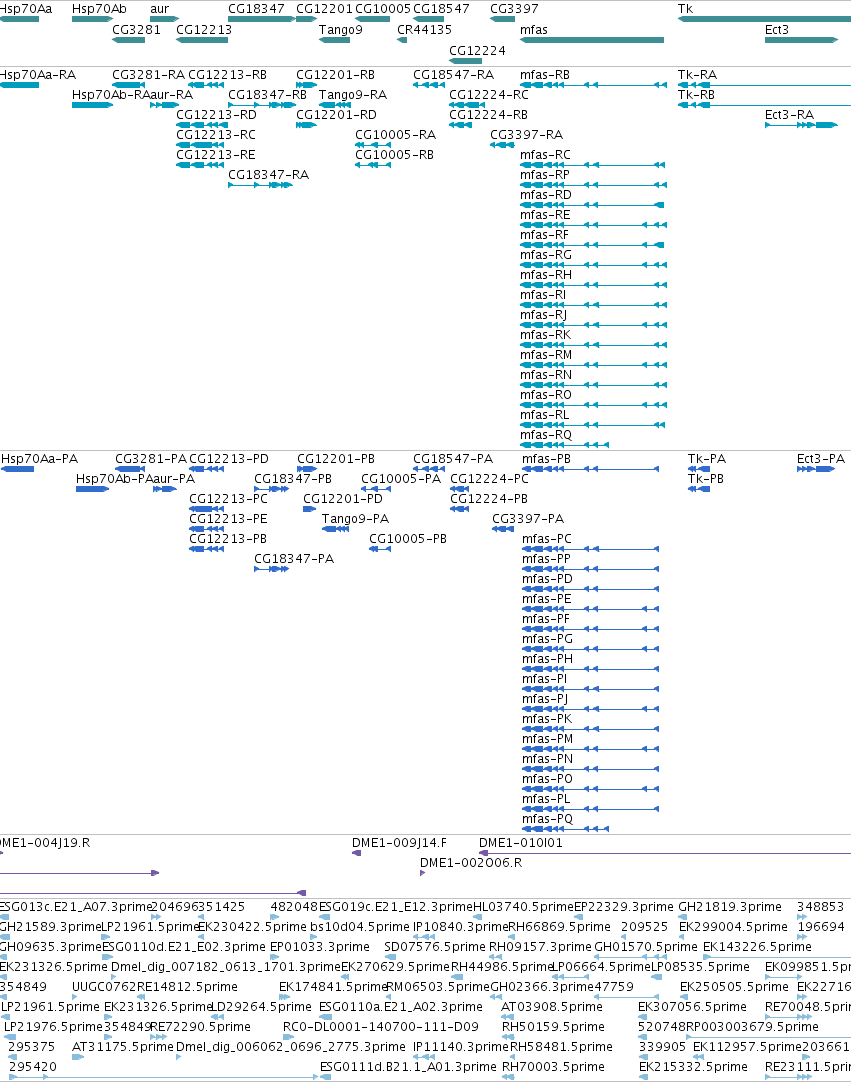Click protein mfas-PH
Screen dimensions: 851x1082
[590, 669]
